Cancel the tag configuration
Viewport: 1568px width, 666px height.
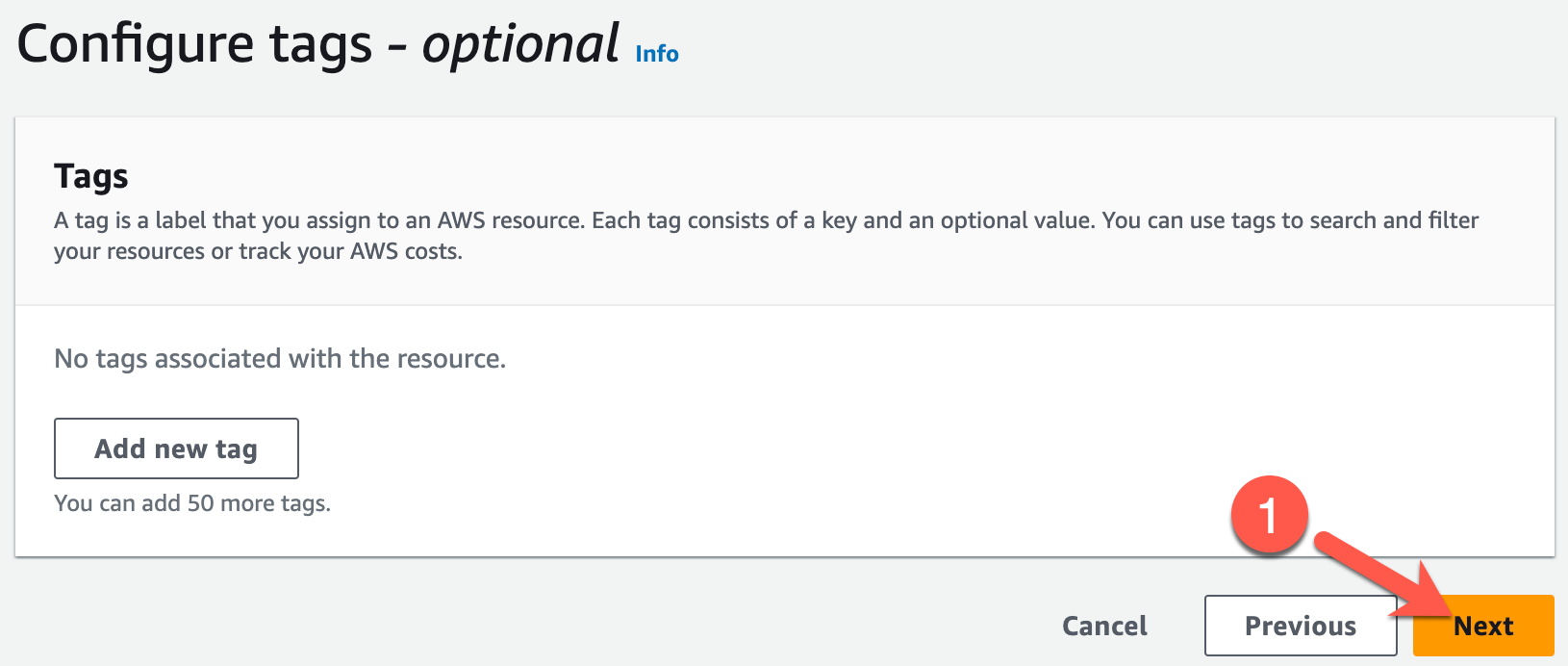(x=1104, y=626)
